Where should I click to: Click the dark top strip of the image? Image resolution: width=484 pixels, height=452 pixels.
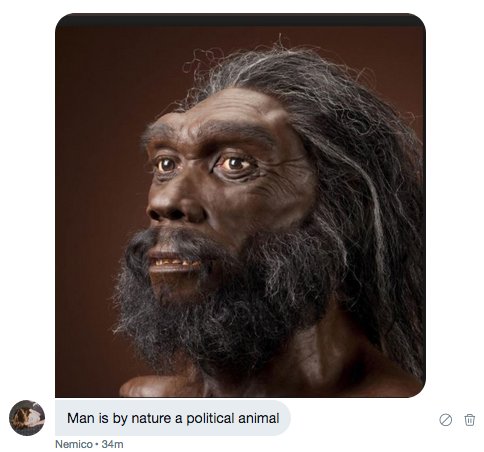coord(240,20)
